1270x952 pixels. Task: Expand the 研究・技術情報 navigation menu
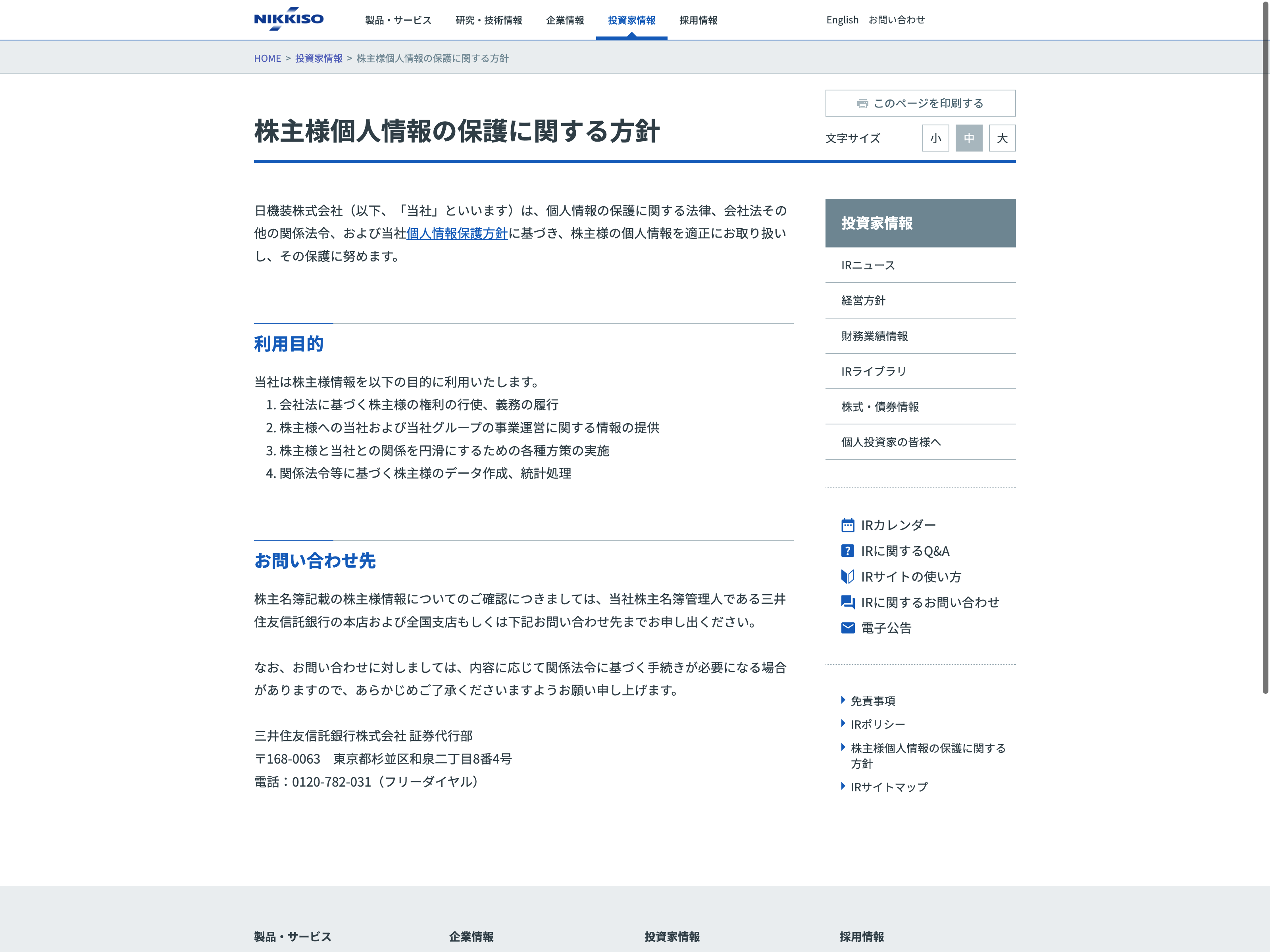pyautogui.click(x=489, y=20)
